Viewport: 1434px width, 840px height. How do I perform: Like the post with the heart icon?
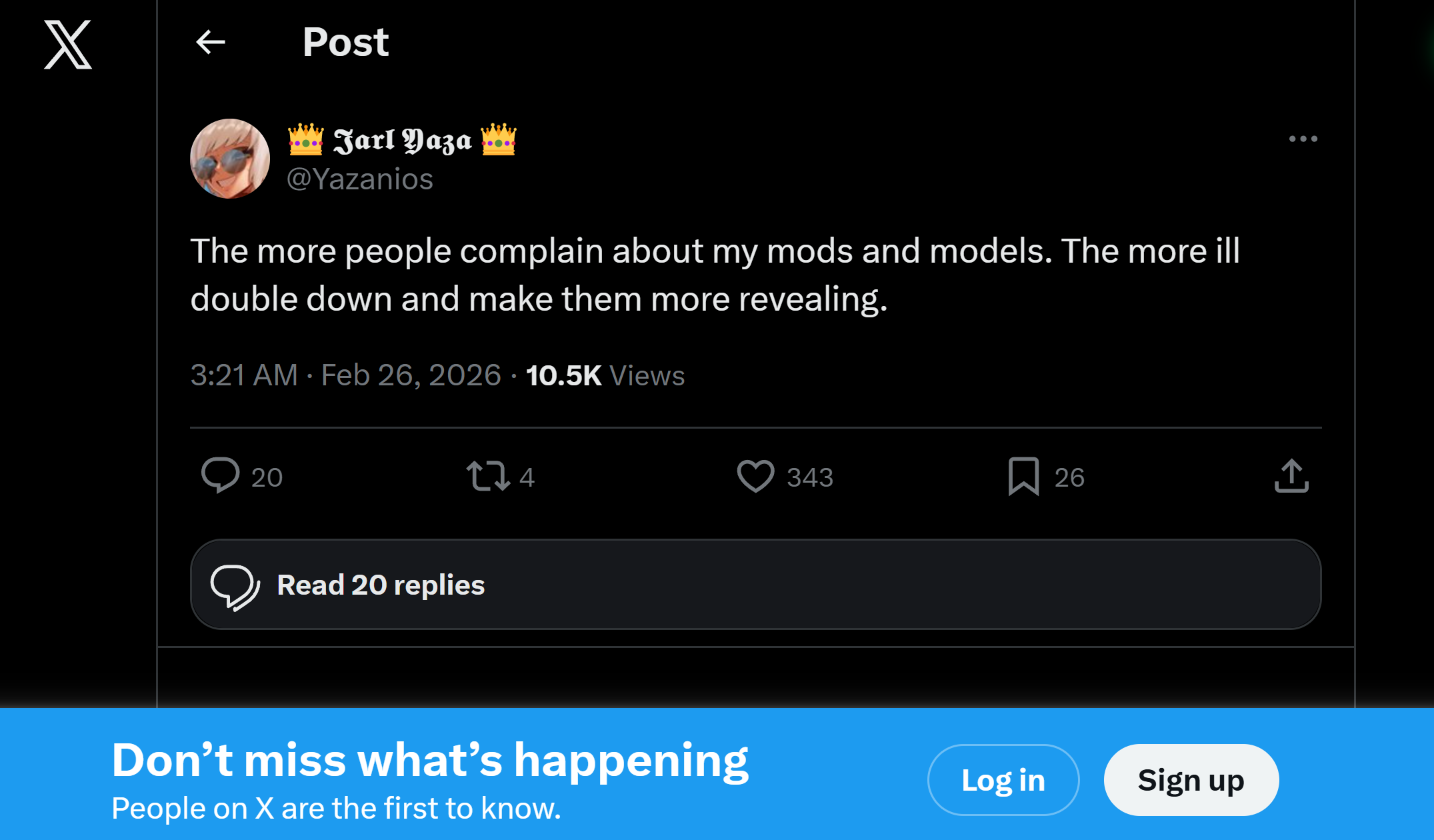click(x=755, y=477)
